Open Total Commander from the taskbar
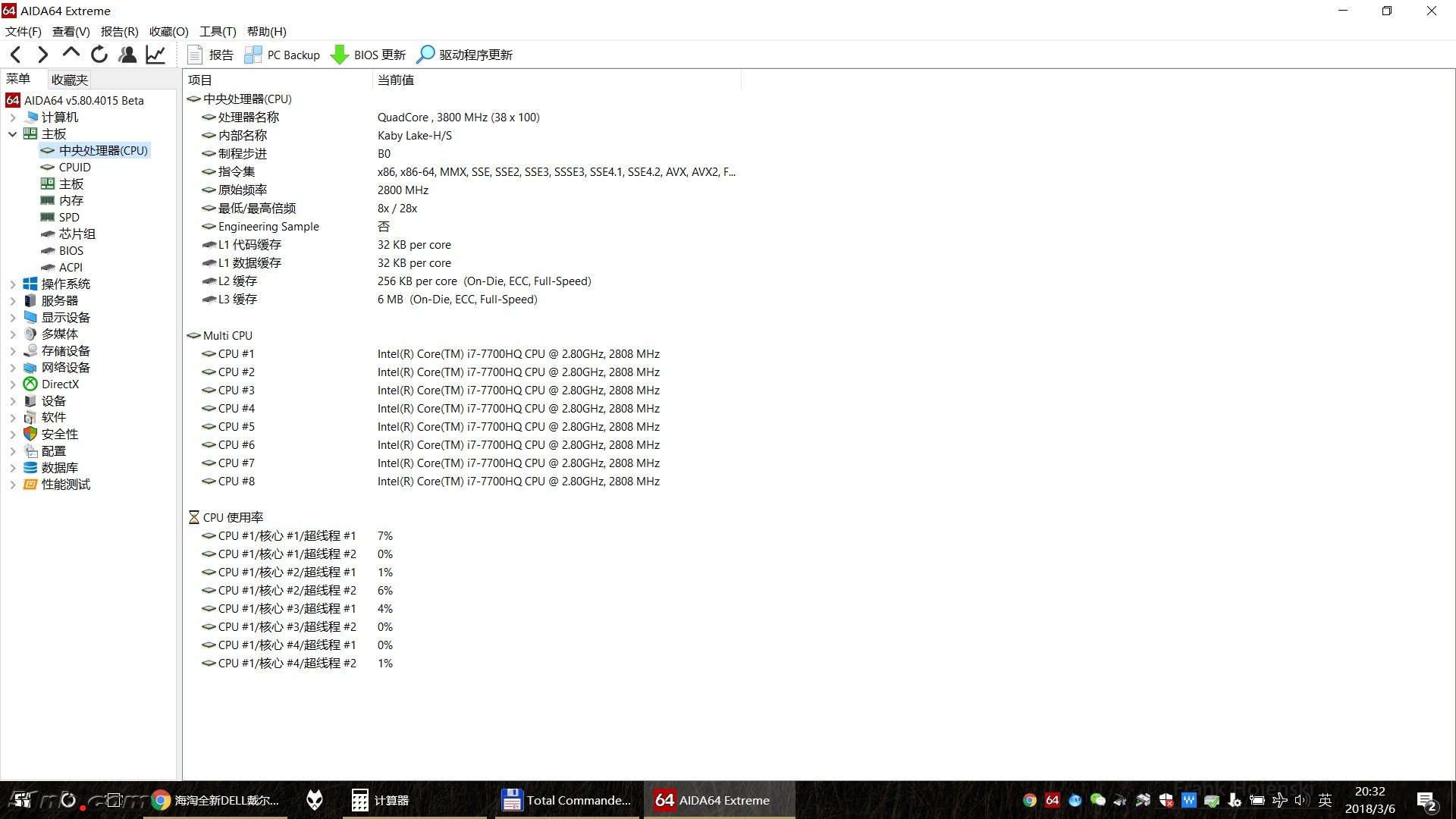 pos(566,800)
